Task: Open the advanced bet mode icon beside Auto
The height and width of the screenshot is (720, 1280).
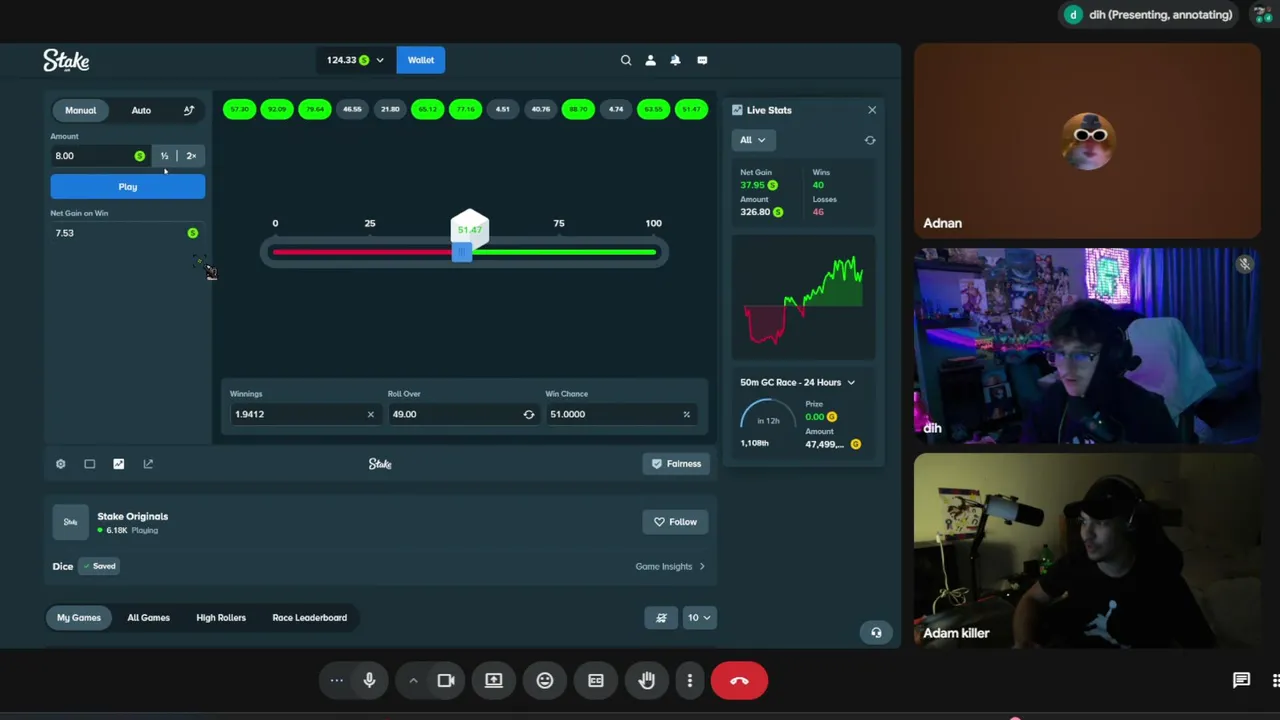Action: pyautogui.click(x=189, y=110)
